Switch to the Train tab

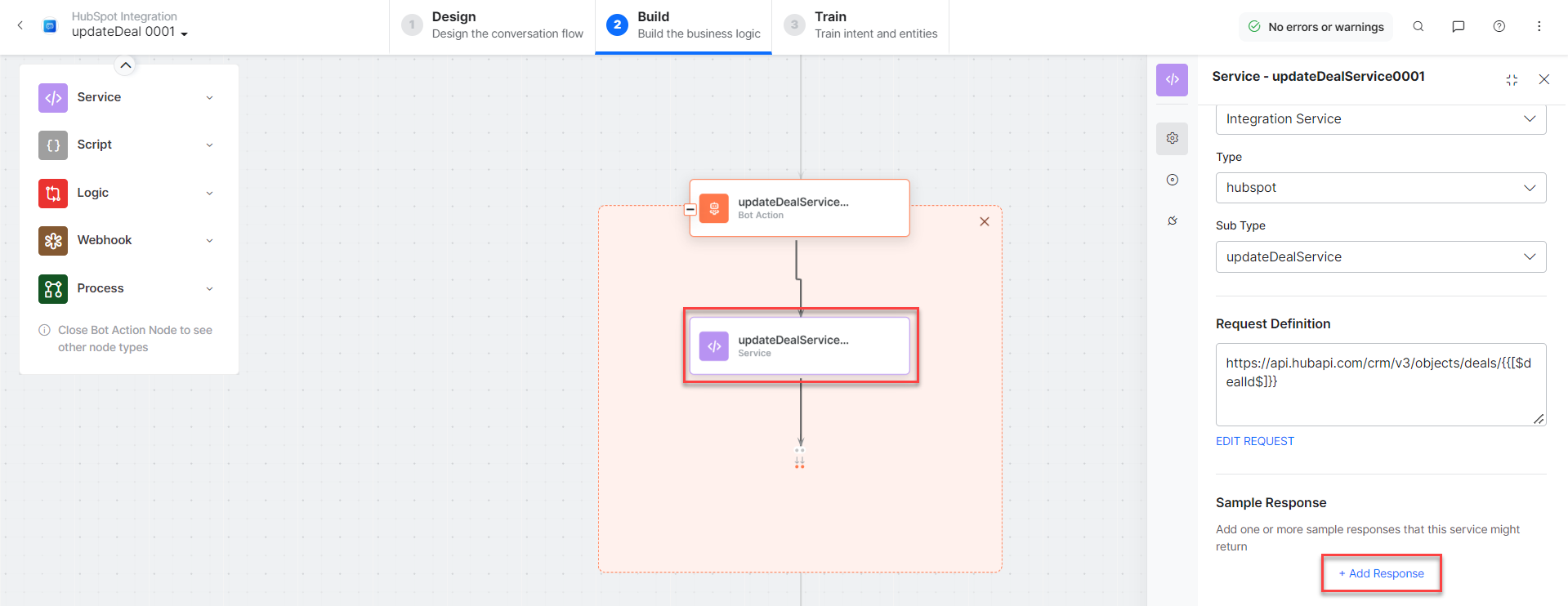coord(860,26)
